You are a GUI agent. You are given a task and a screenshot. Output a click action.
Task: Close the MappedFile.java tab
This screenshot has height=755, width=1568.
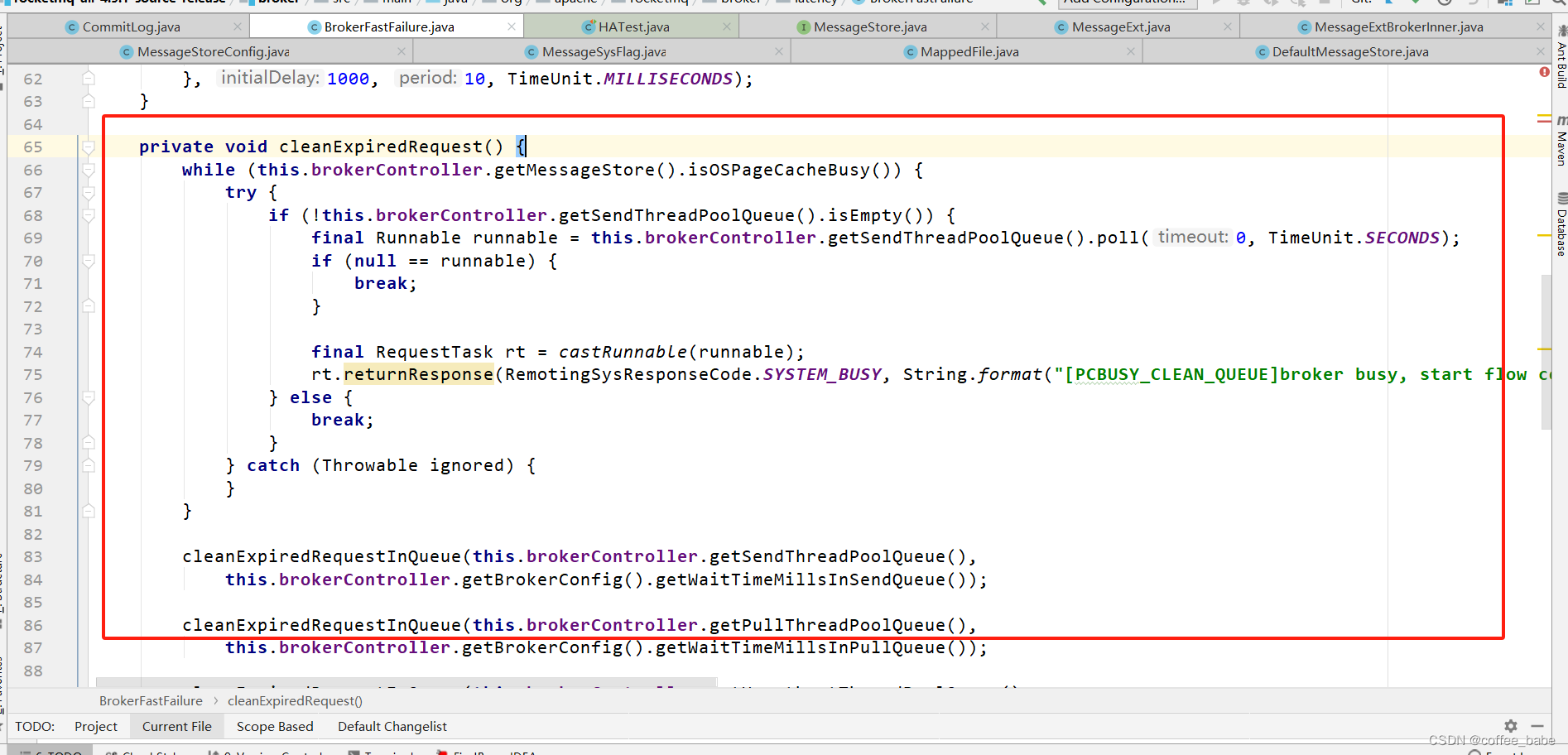(1131, 51)
